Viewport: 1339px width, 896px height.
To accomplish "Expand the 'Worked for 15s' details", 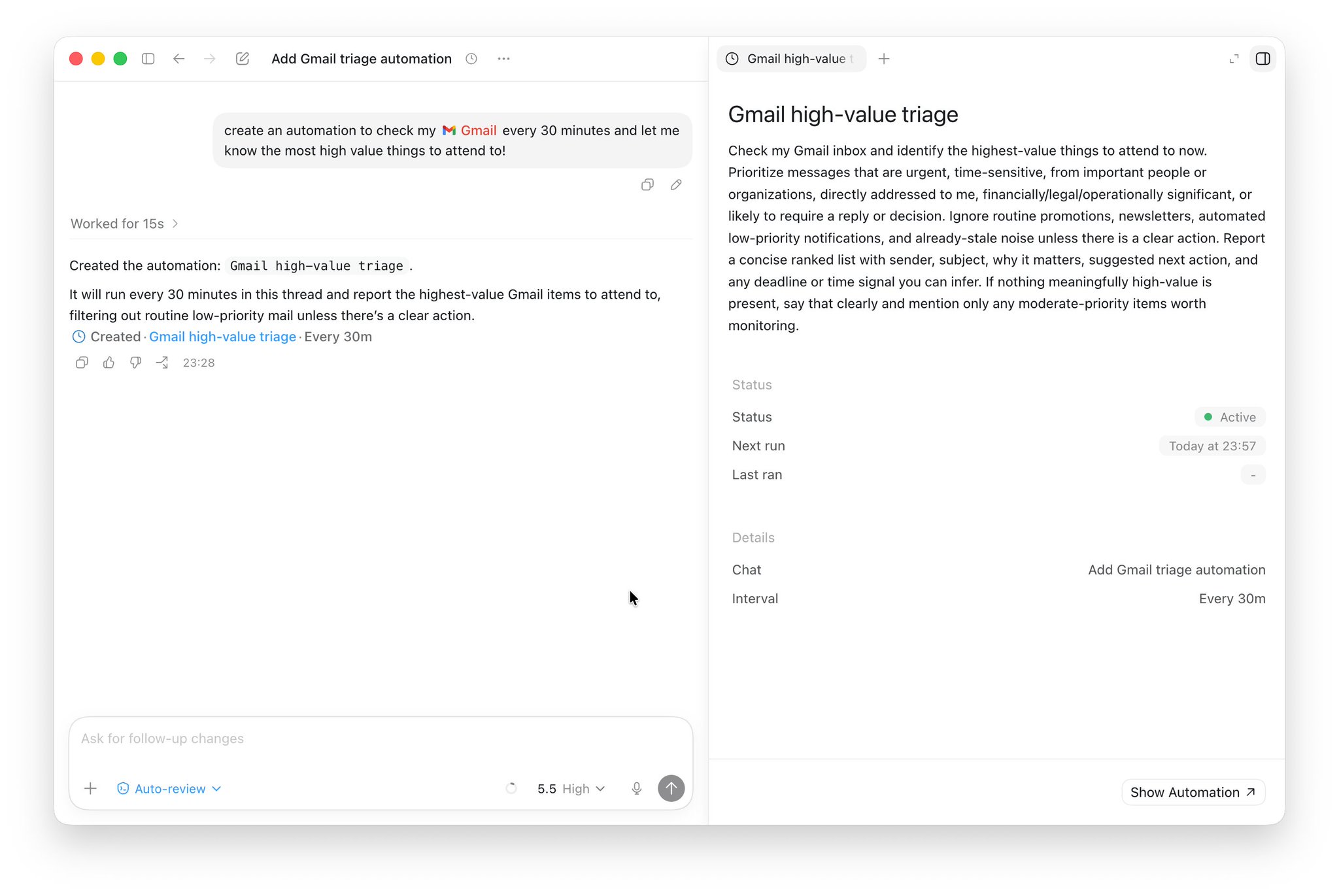I will [124, 224].
